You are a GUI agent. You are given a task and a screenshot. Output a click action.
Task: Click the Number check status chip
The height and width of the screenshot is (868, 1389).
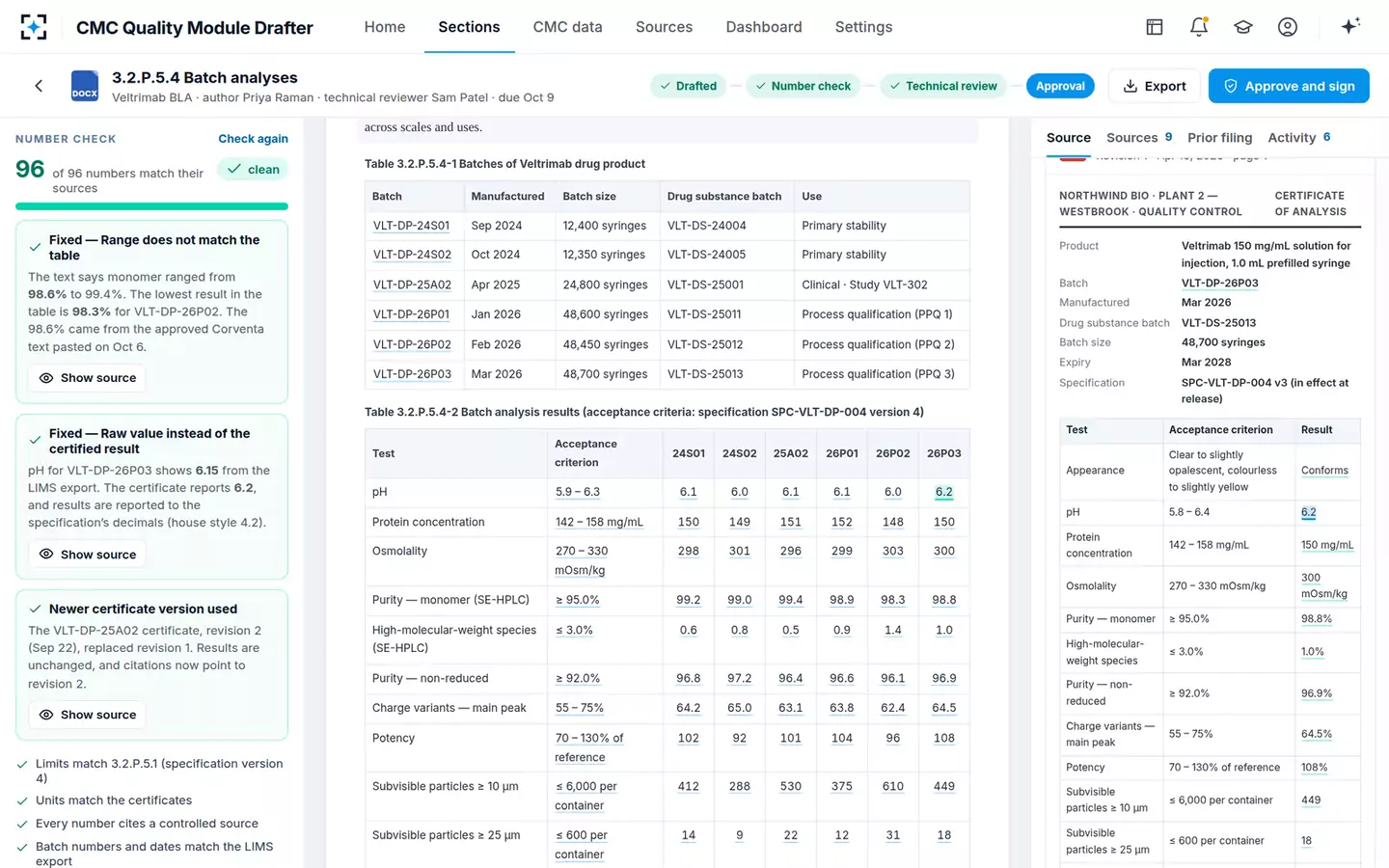coord(803,86)
